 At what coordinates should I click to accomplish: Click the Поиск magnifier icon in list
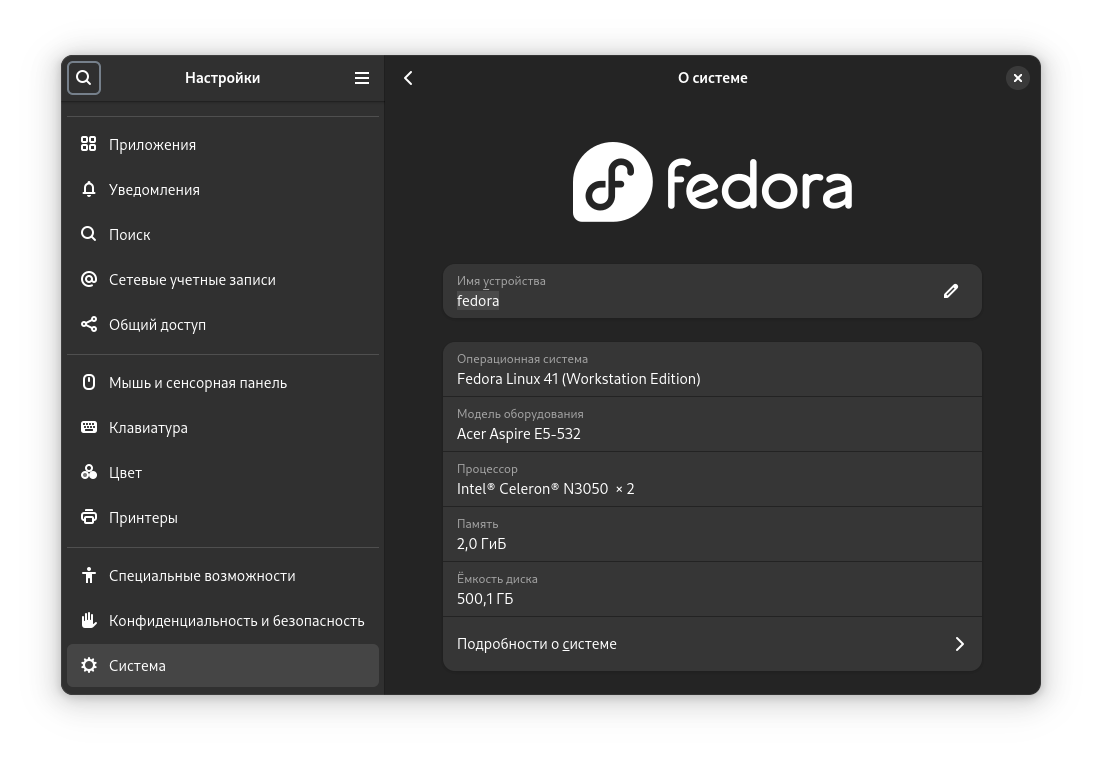click(x=89, y=234)
